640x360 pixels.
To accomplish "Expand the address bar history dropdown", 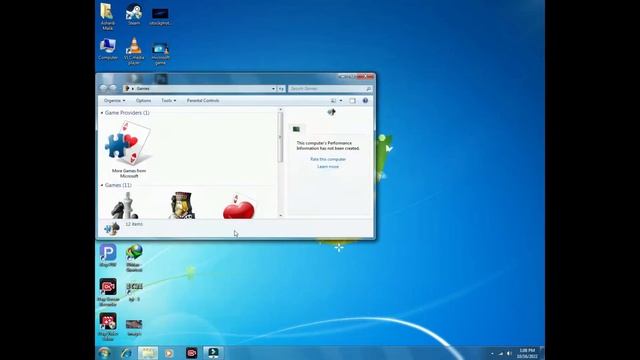I will click(x=273, y=89).
